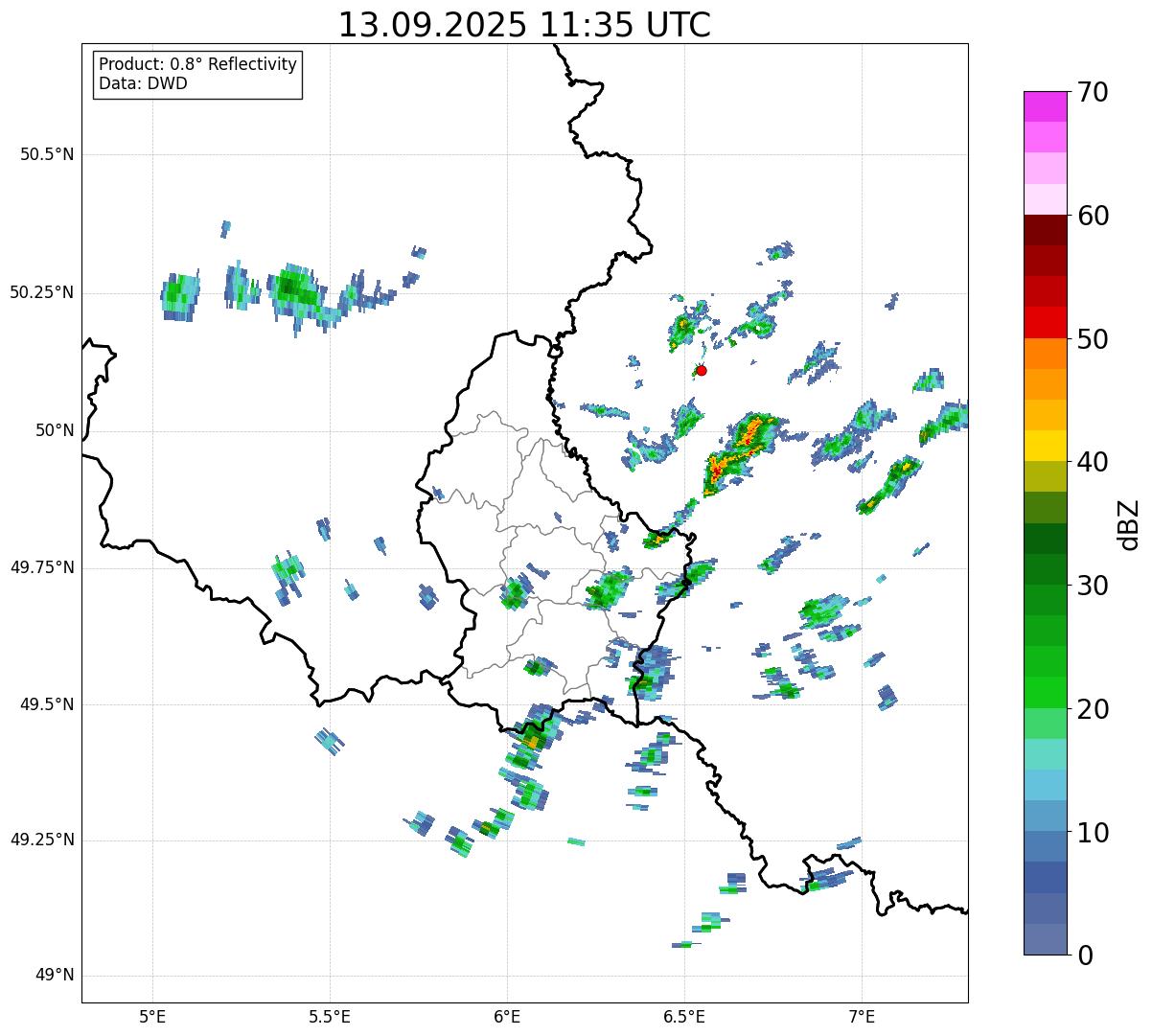The height and width of the screenshot is (1036, 1152).
Task: Click the 49°N latitude label
Action: (54, 976)
